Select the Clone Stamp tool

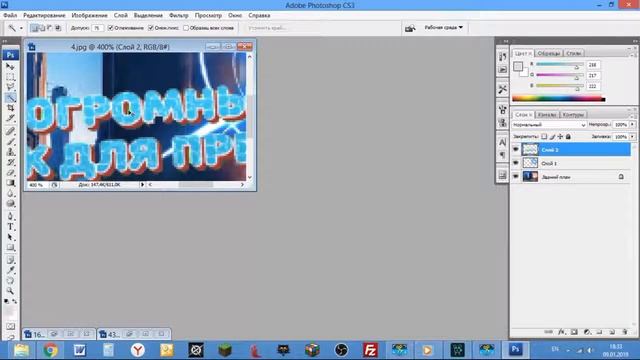click(10, 152)
